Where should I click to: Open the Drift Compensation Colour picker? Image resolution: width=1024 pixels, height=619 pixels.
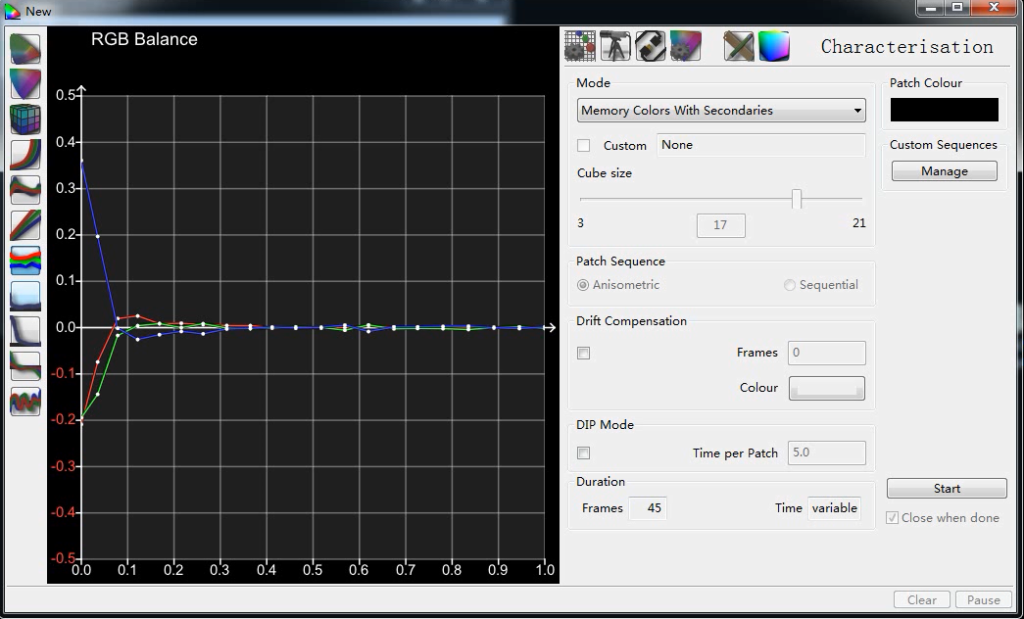827,388
